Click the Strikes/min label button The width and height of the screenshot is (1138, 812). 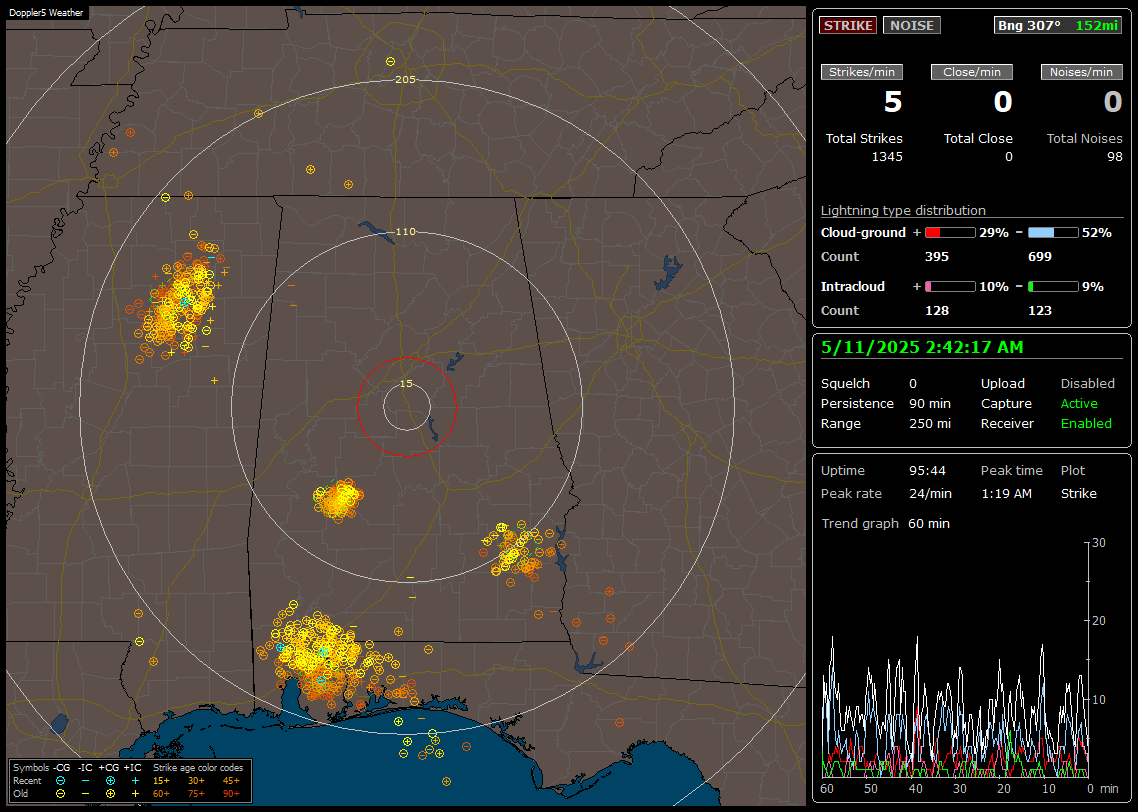pos(861,72)
